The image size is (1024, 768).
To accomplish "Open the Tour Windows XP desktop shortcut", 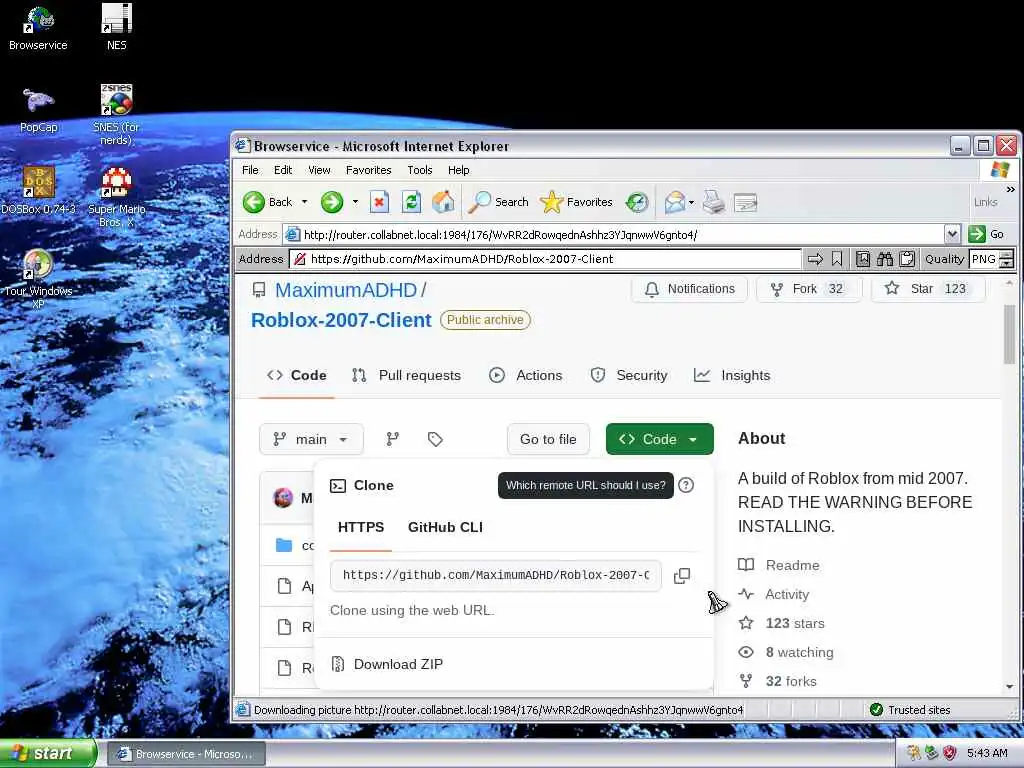I will click(x=39, y=278).
